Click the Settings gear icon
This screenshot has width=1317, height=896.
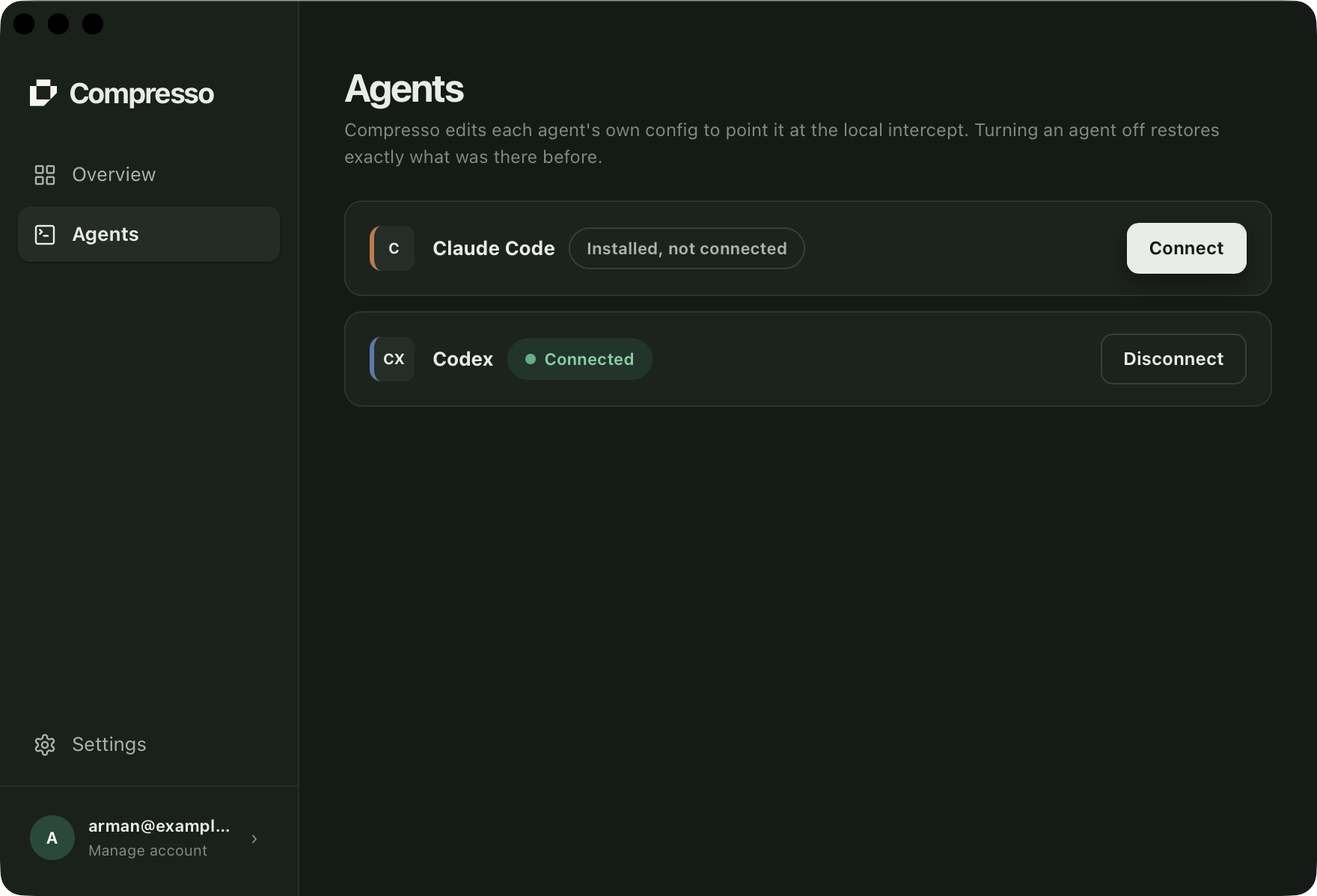pyautogui.click(x=45, y=745)
